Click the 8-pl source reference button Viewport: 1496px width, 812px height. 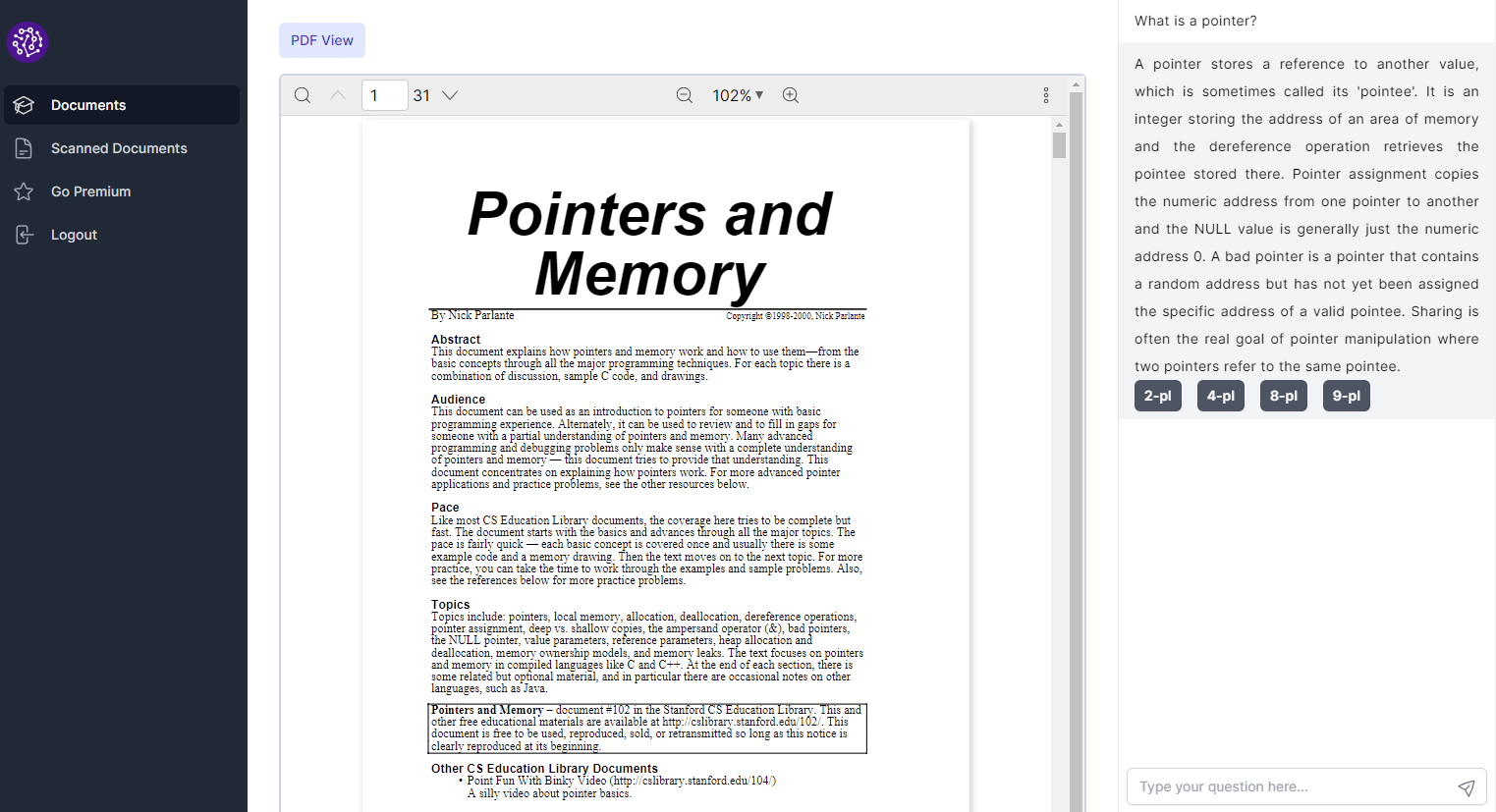(x=1284, y=396)
